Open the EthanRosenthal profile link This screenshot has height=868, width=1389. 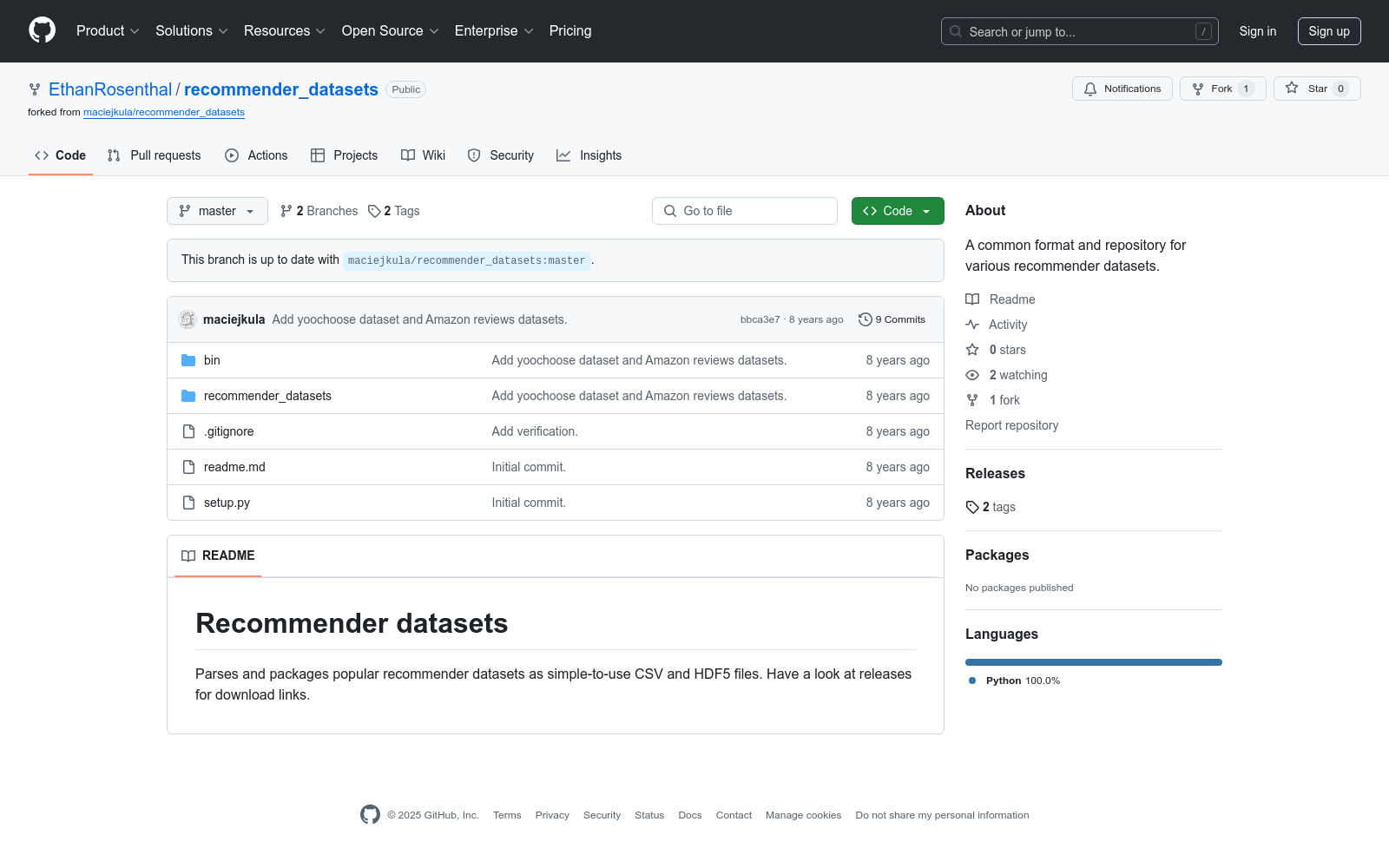pyautogui.click(x=110, y=89)
